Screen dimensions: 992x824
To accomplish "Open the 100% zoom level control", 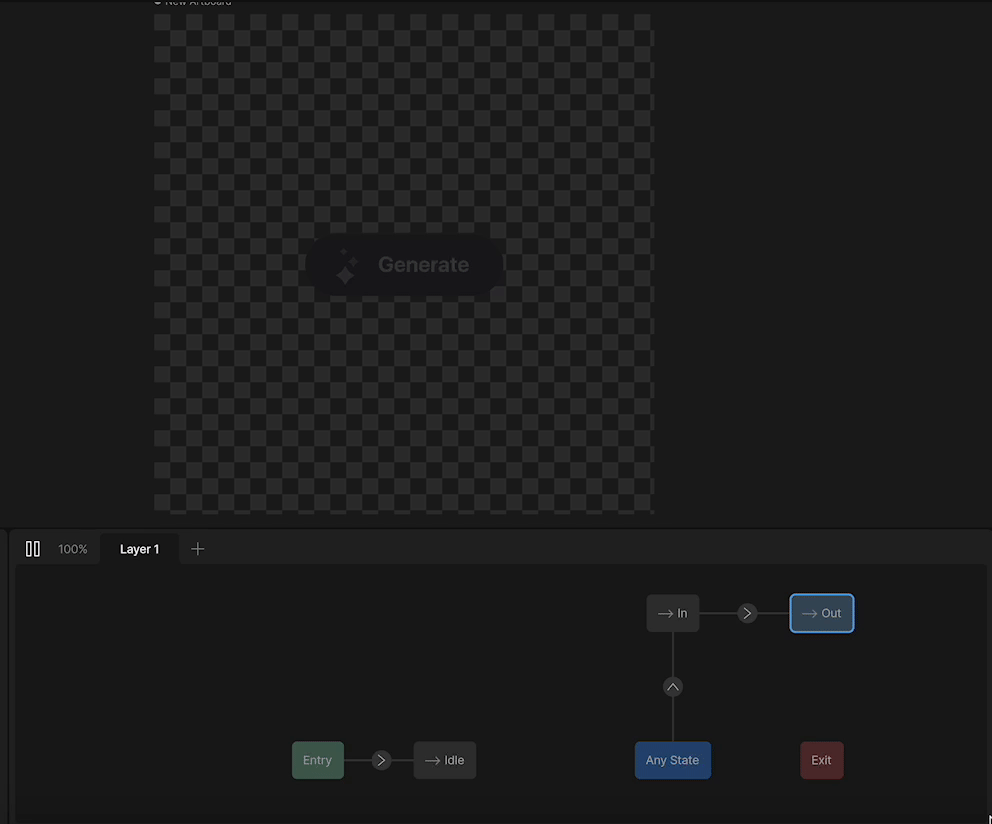I will 73,549.
